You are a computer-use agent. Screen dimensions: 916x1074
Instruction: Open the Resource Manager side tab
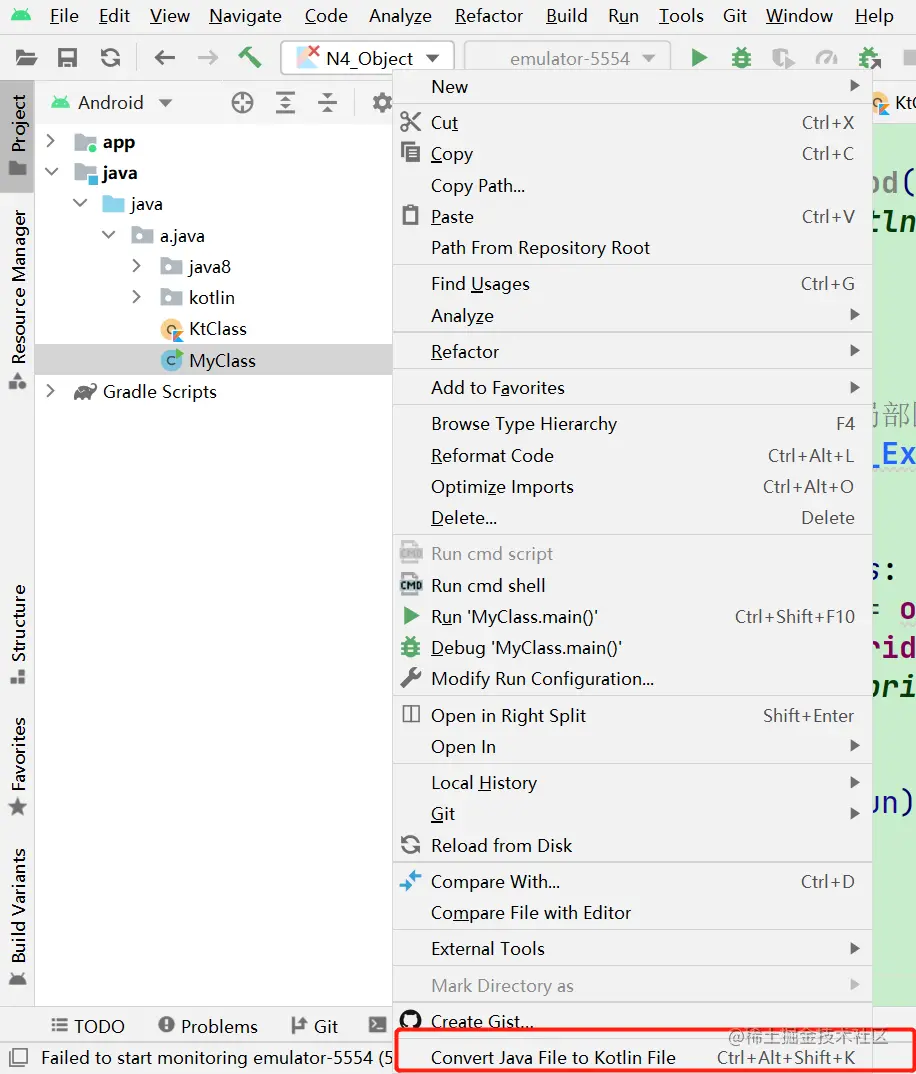[x=18, y=299]
